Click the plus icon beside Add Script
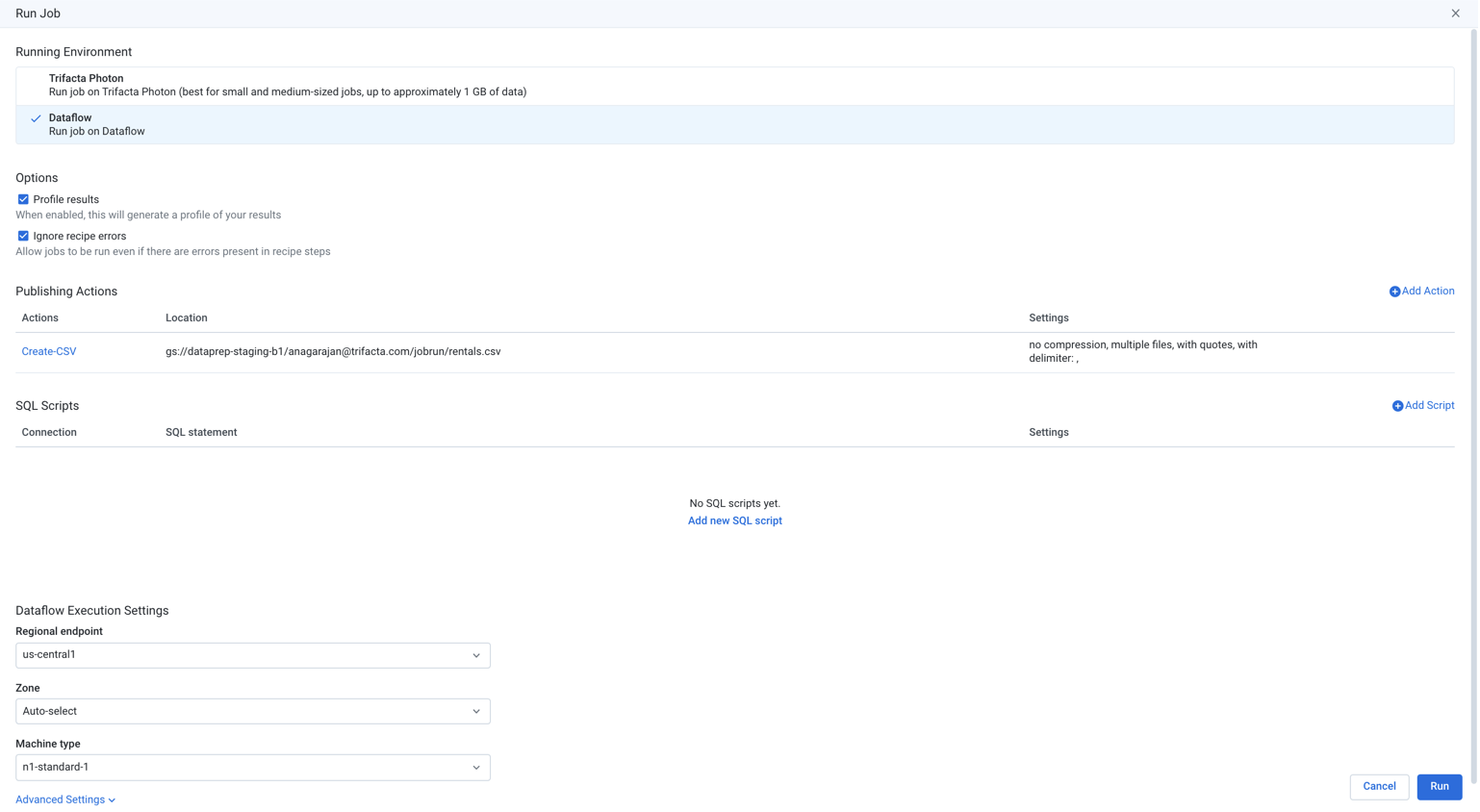Viewport: 1480px width, 812px height. click(1397, 406)
